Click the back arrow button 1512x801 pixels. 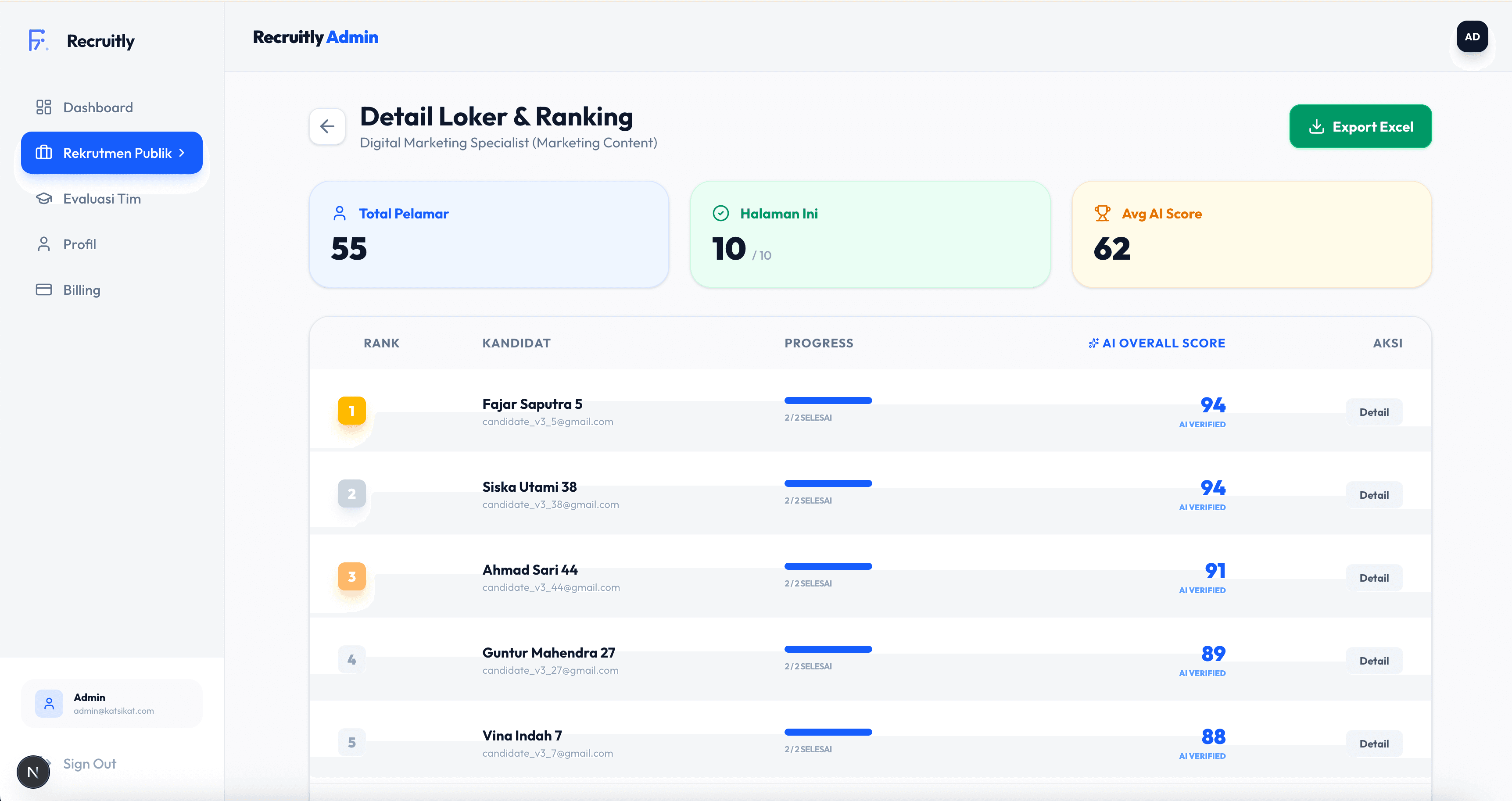click(x=327, y=126)
